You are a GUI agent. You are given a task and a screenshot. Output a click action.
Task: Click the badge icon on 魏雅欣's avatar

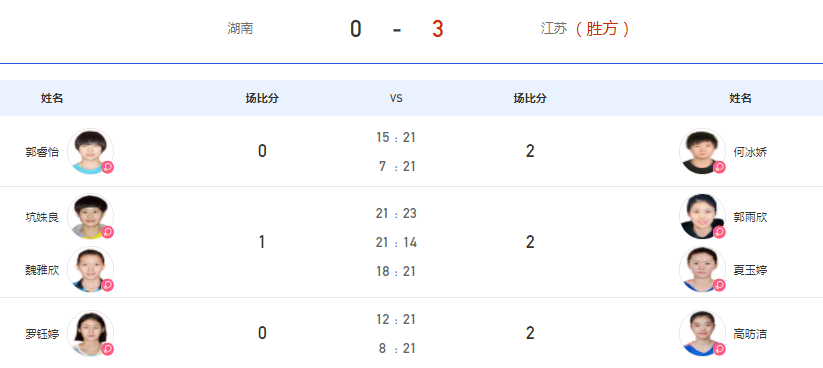point(108,285)
